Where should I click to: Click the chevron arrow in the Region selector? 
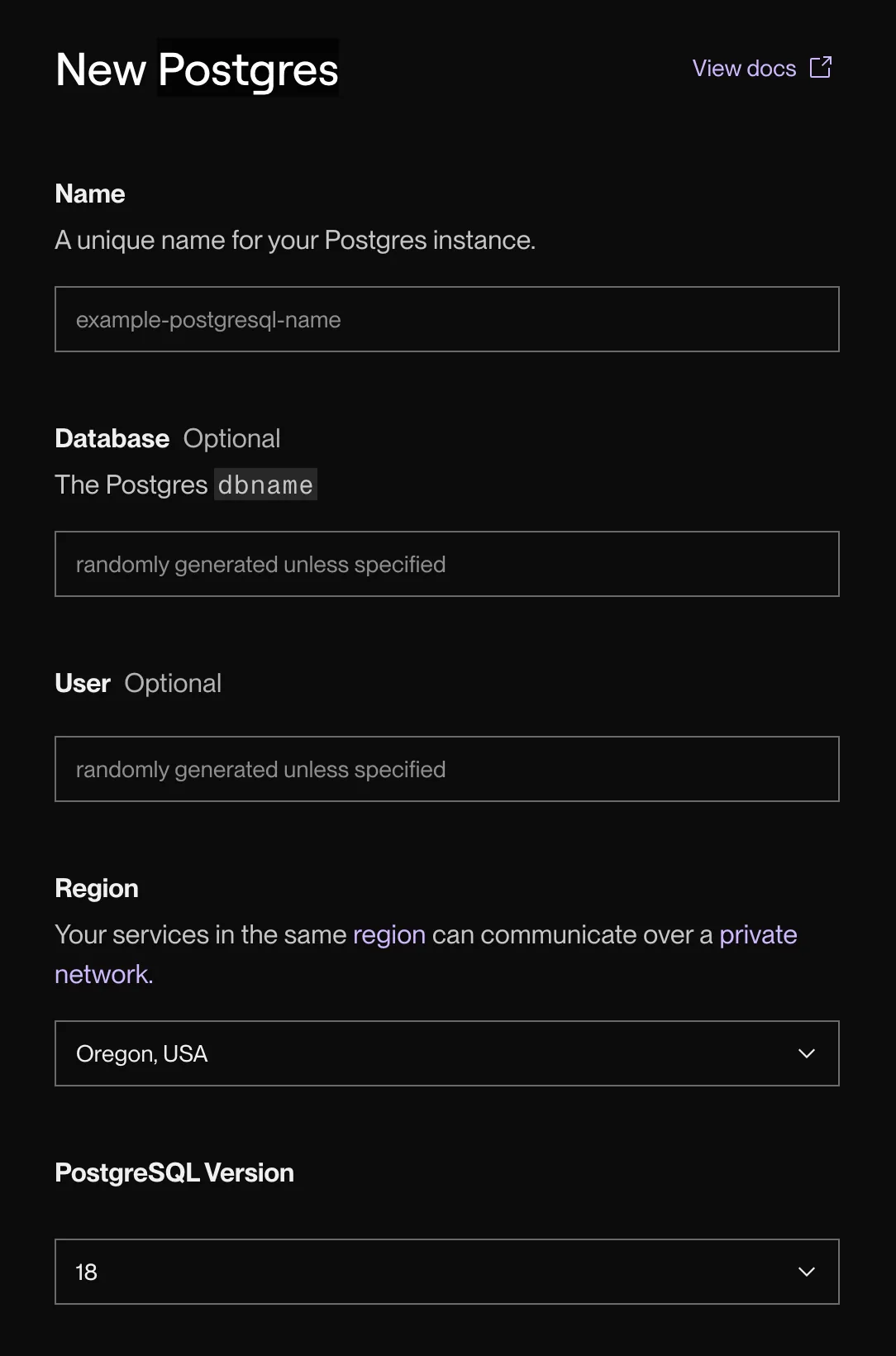pos(807,1054)
